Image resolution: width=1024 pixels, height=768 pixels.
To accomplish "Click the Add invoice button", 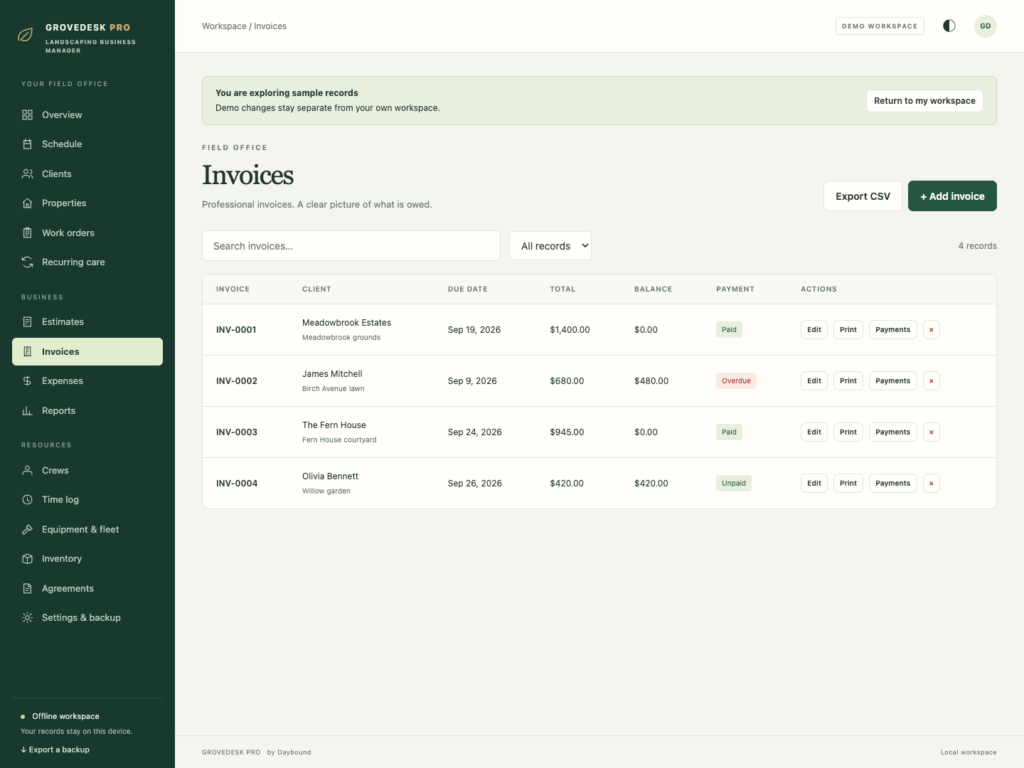I will click(x=952, y=196).
